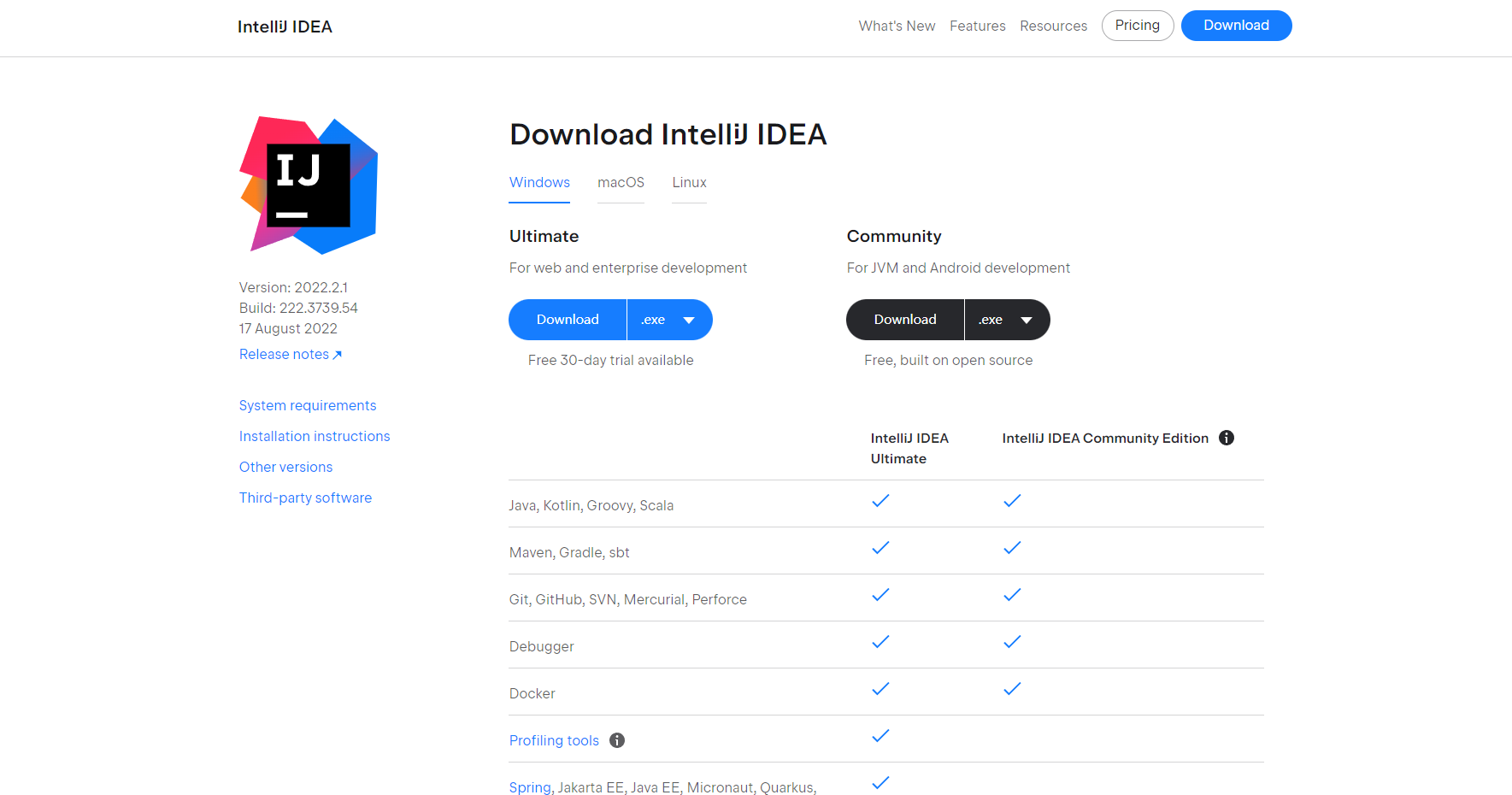Select the Windows tab
Screen dimensions: 1512x795
pos(539,183)
